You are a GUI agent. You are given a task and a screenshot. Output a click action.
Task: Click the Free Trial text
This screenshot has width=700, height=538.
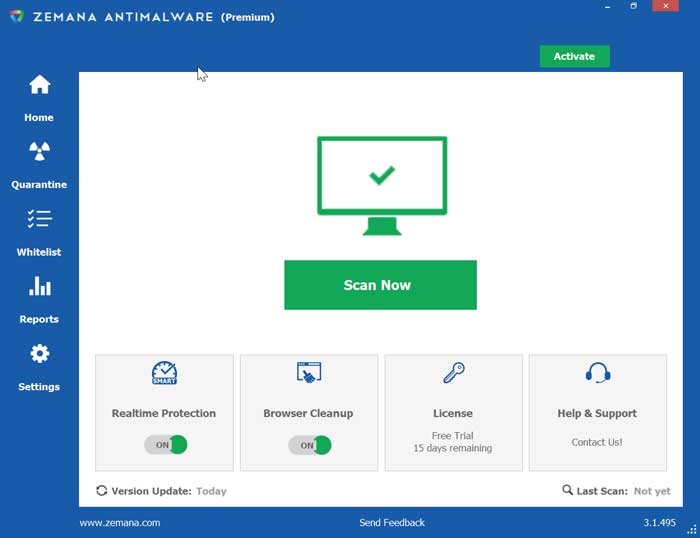(453, 435)
